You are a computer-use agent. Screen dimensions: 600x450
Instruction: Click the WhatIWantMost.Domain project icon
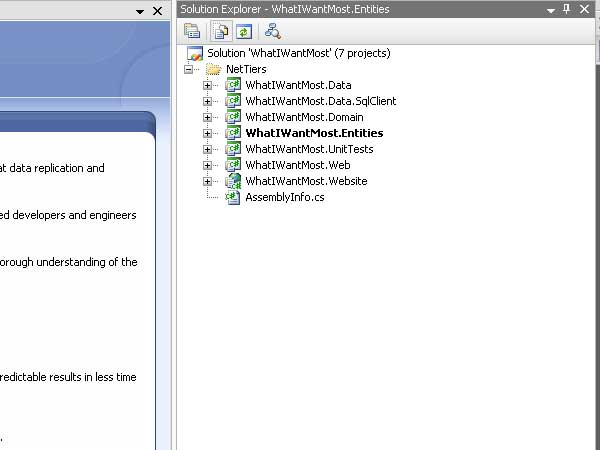[x=233, y=117]
